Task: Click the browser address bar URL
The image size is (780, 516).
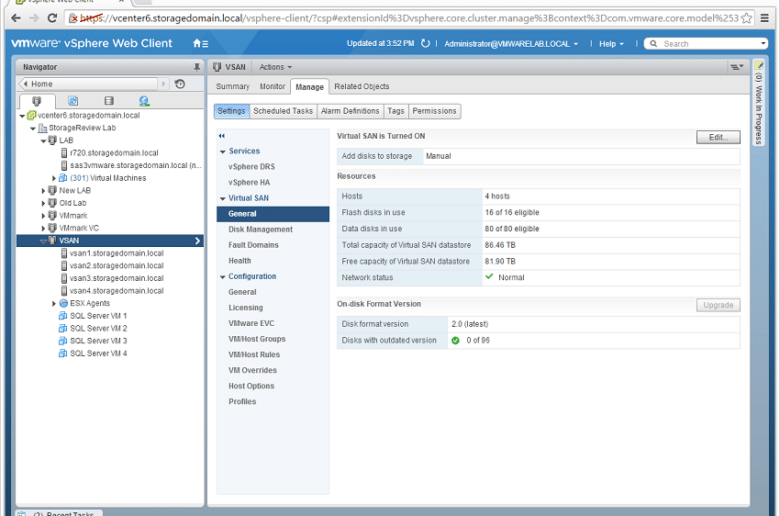Action: point(408,18)
